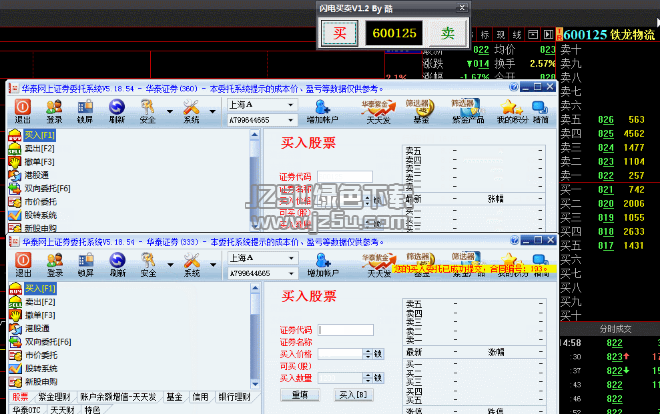Image resolution: width=660 pixels, height=414 pixels.
Task: Expand 系统 dropdown arrow in (360) window
Action: tap(213, 111)
